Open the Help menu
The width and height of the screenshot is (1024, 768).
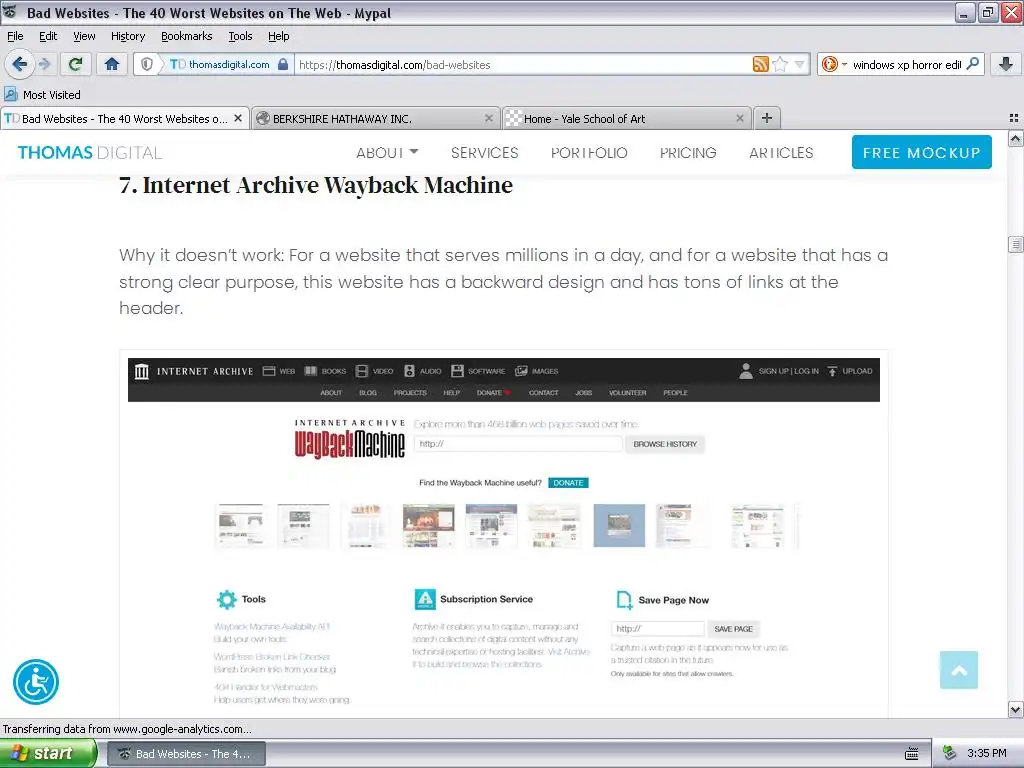coord(279,36)
